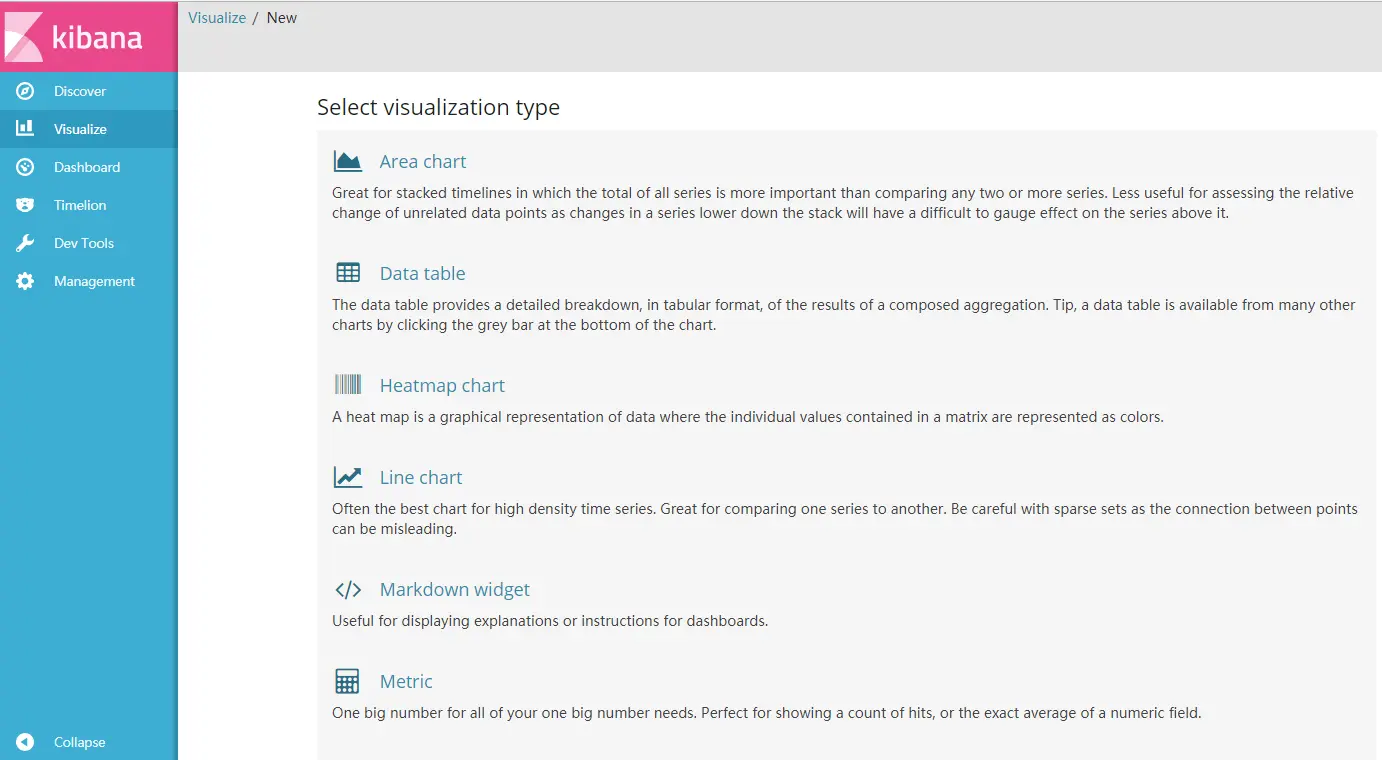Click the Markdown widget description text
The width and height of the screenshot is (1382, 760).
(550, 621)
